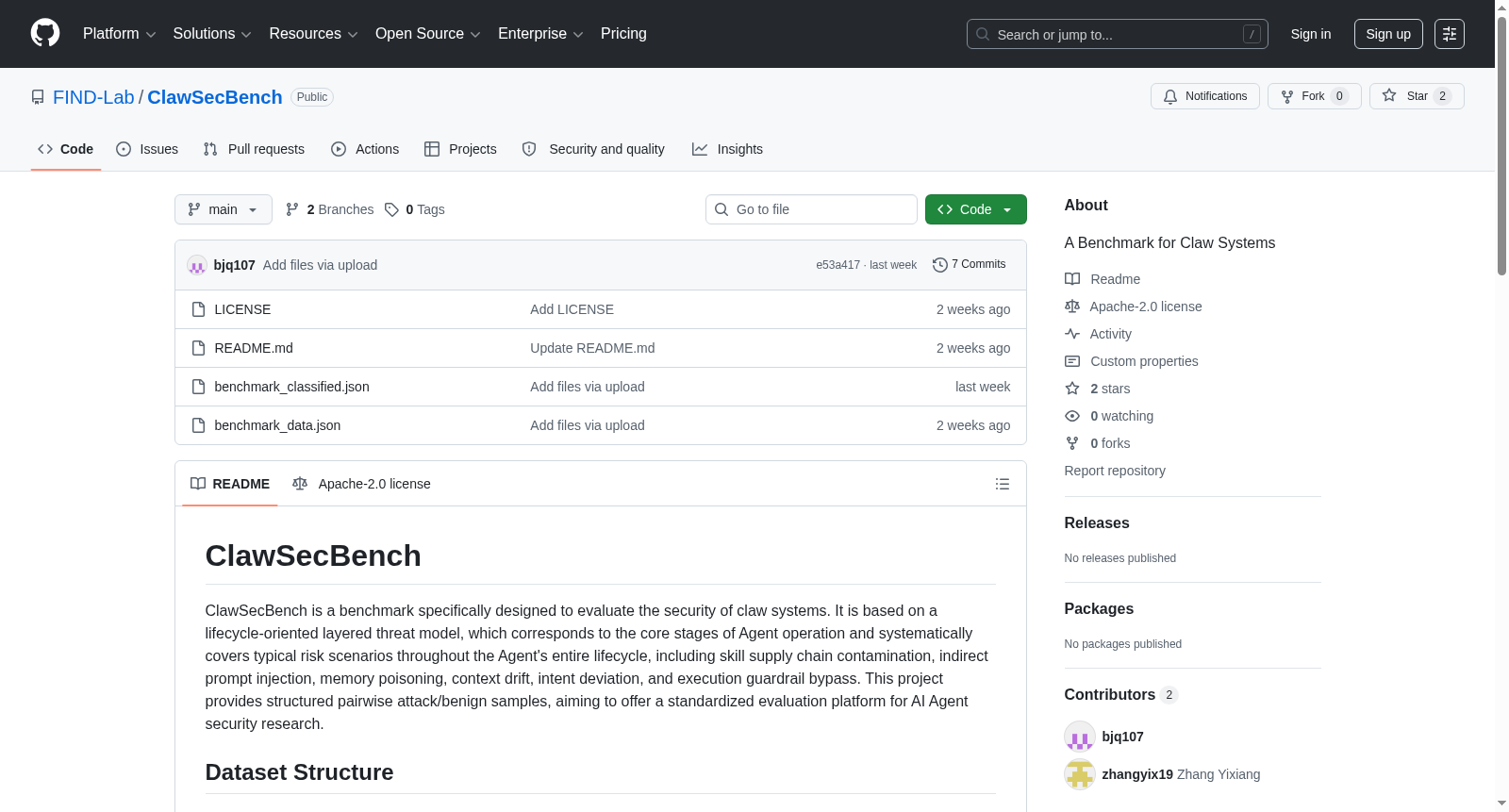Click the magnifier icon in Go to file
1509x812 pixels.
tap(721, 209)
